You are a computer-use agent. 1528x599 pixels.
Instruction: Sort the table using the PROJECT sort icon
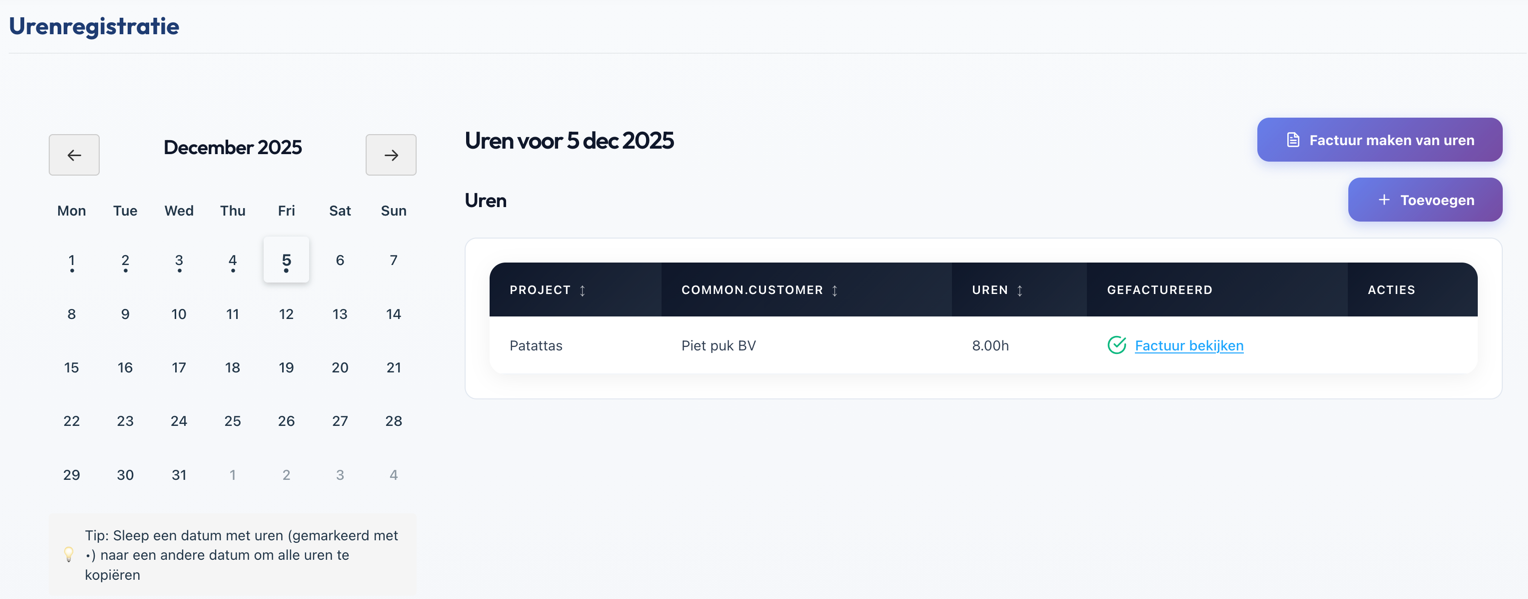click(582, 290)
